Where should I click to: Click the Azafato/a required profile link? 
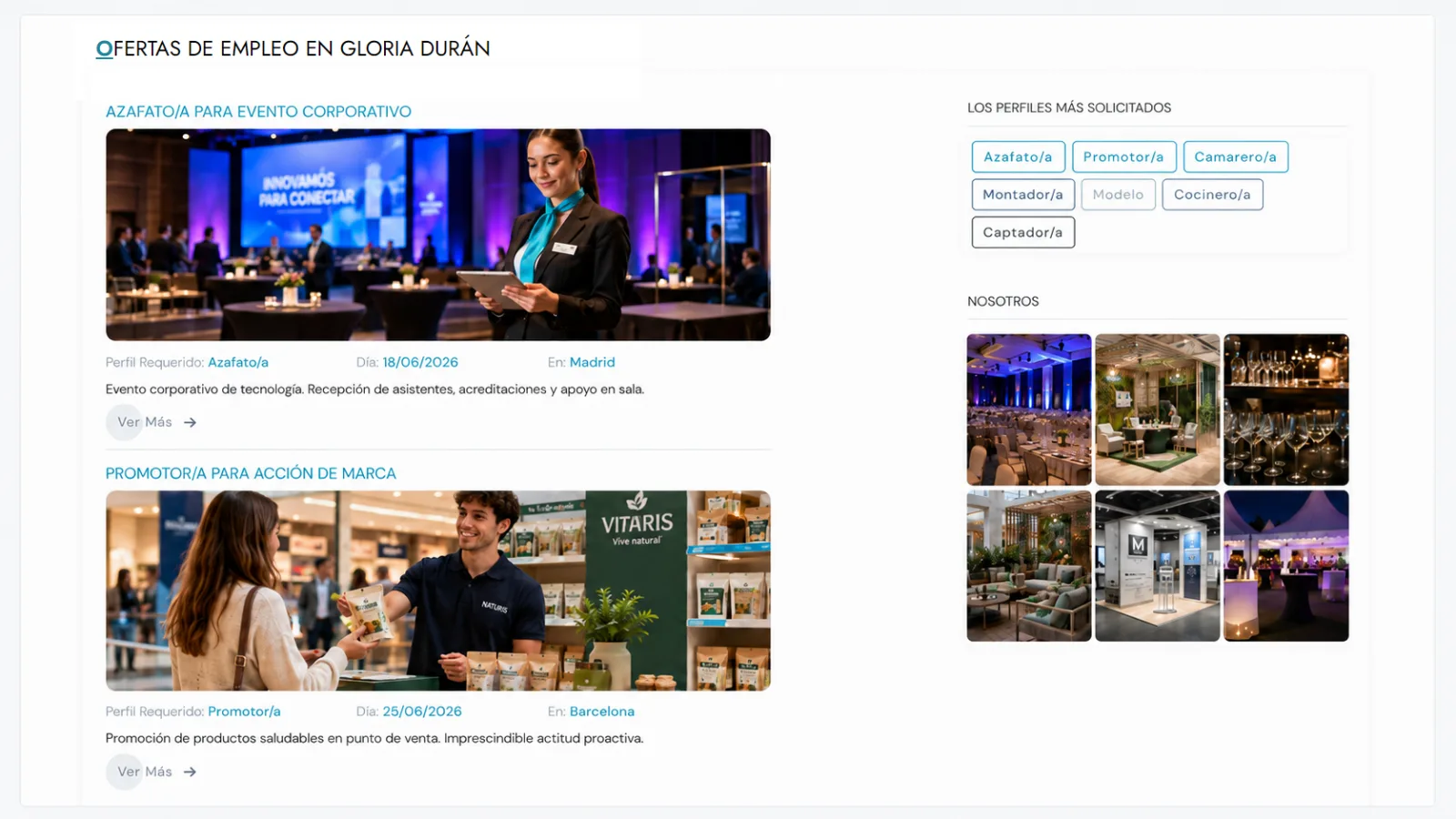coord(238,362)
